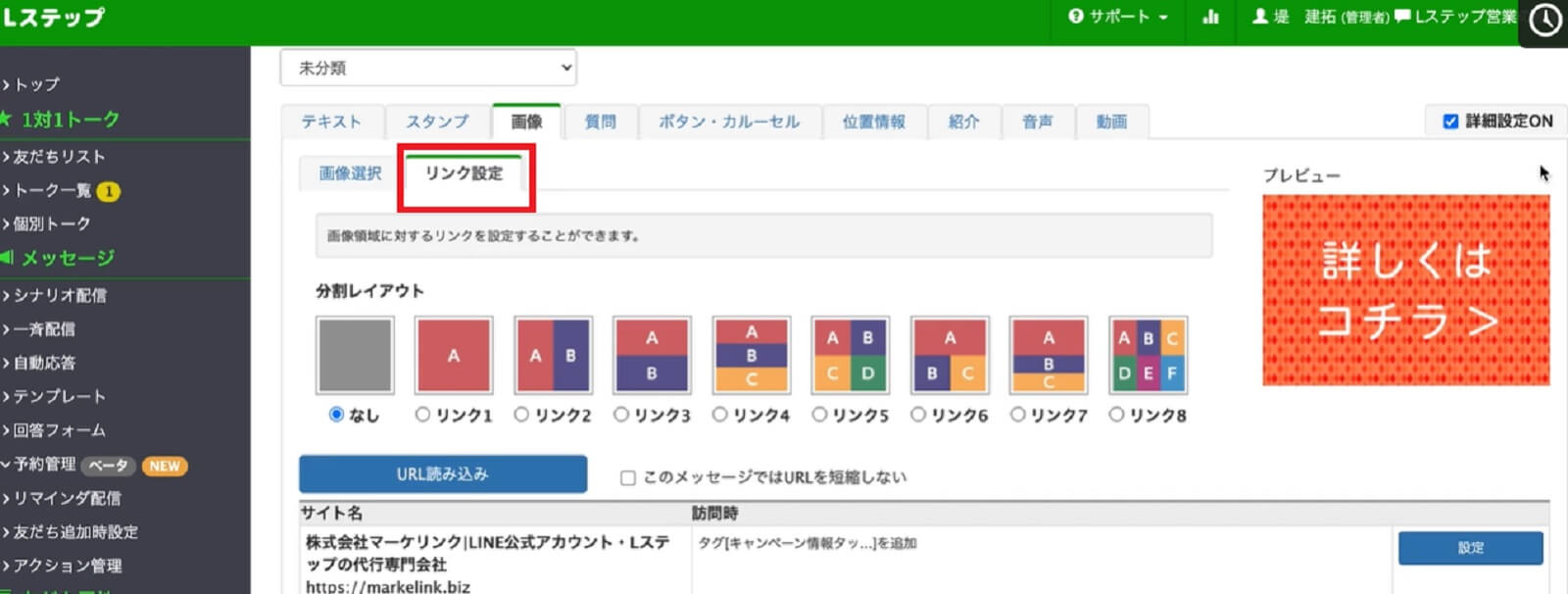Choose the four-quadrant A B C D layout

[x=850, y=355]
